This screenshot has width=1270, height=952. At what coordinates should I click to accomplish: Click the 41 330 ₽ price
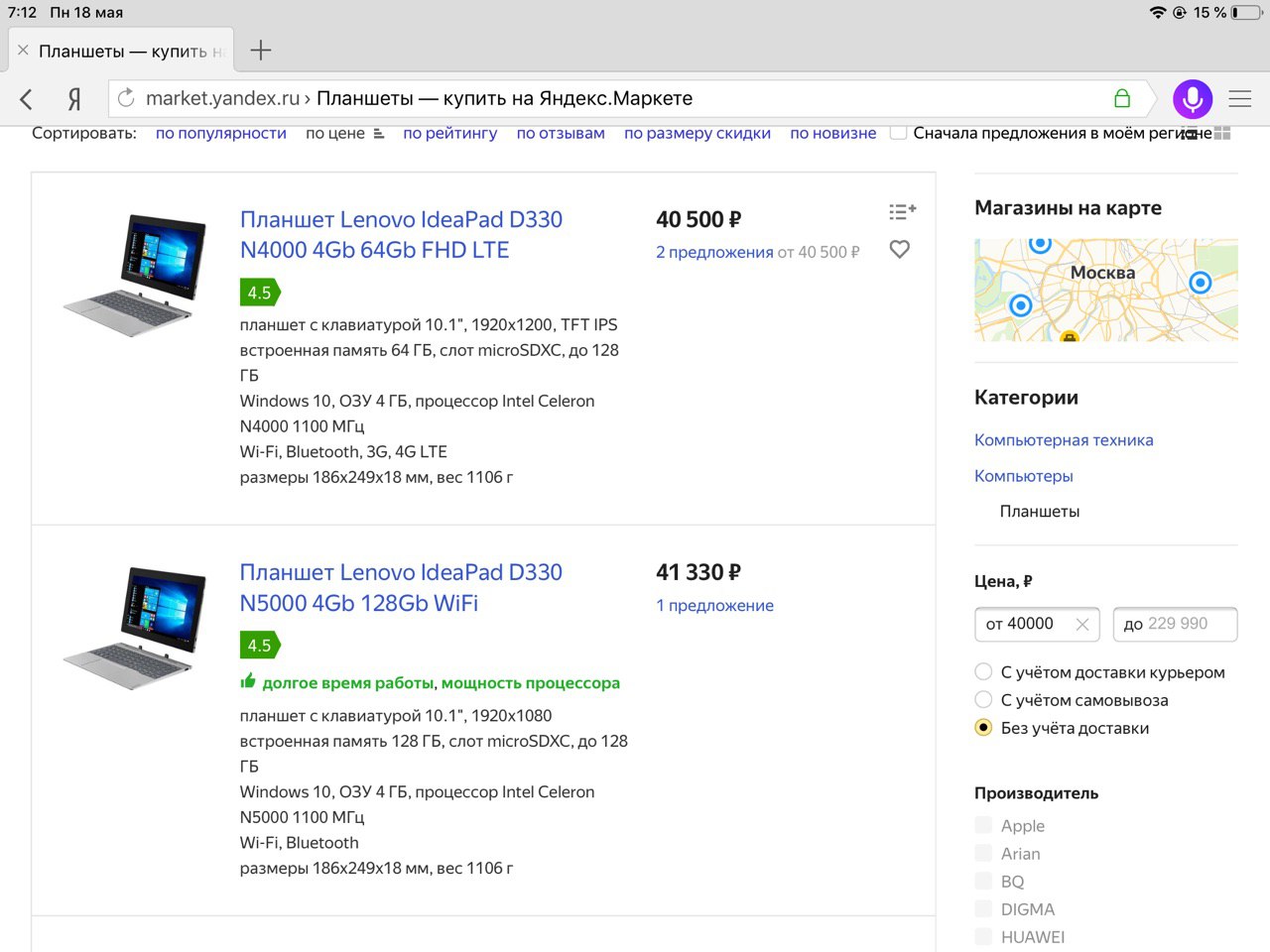(x=698, y=572)
